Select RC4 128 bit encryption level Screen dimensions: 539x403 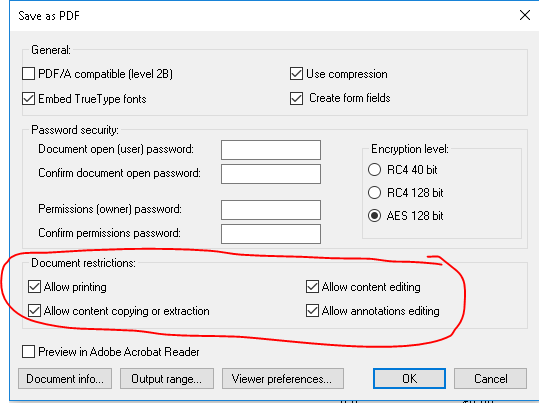click(x=374, y=193)
